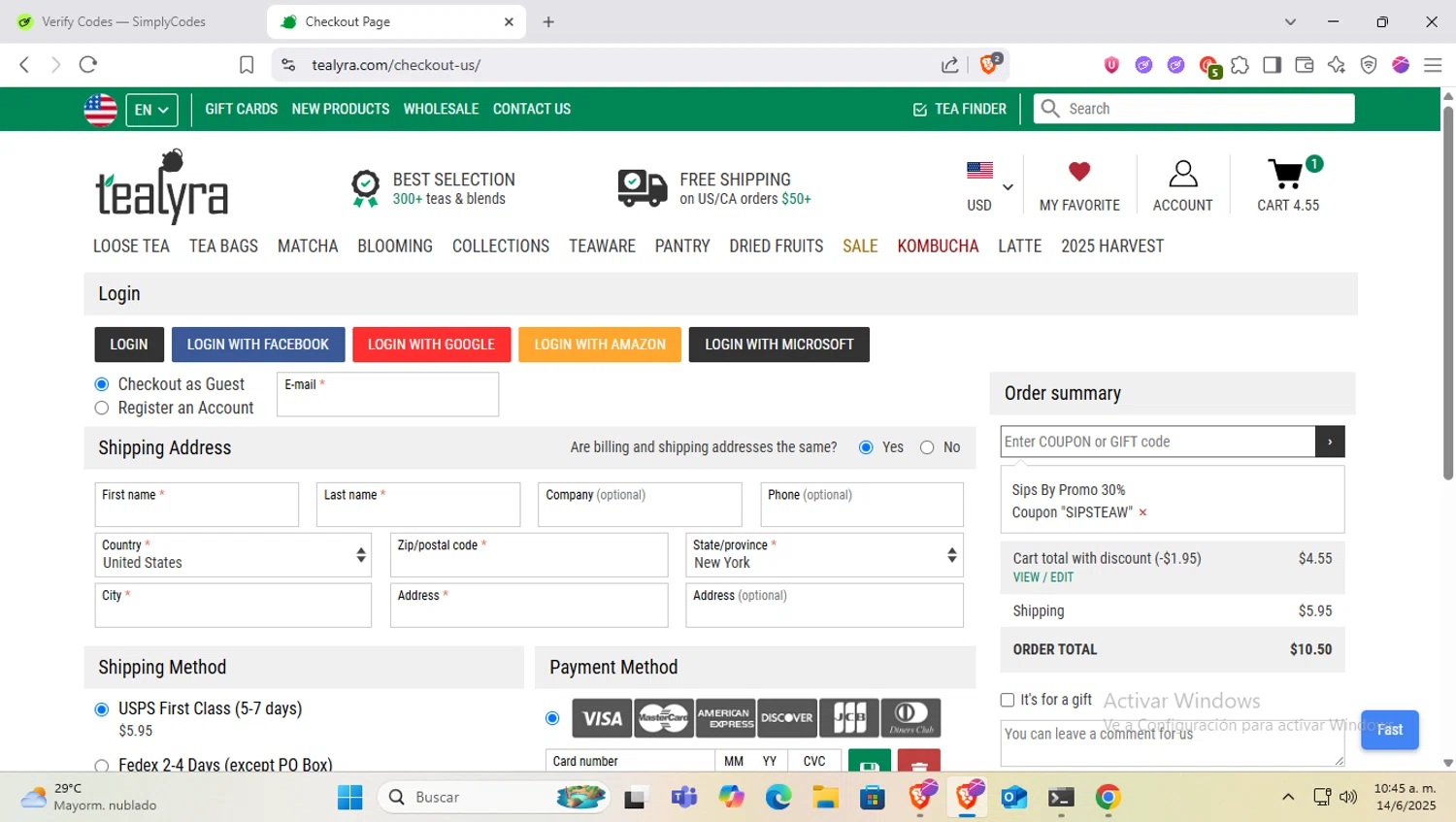Select Register an Account option

[102, 409]
